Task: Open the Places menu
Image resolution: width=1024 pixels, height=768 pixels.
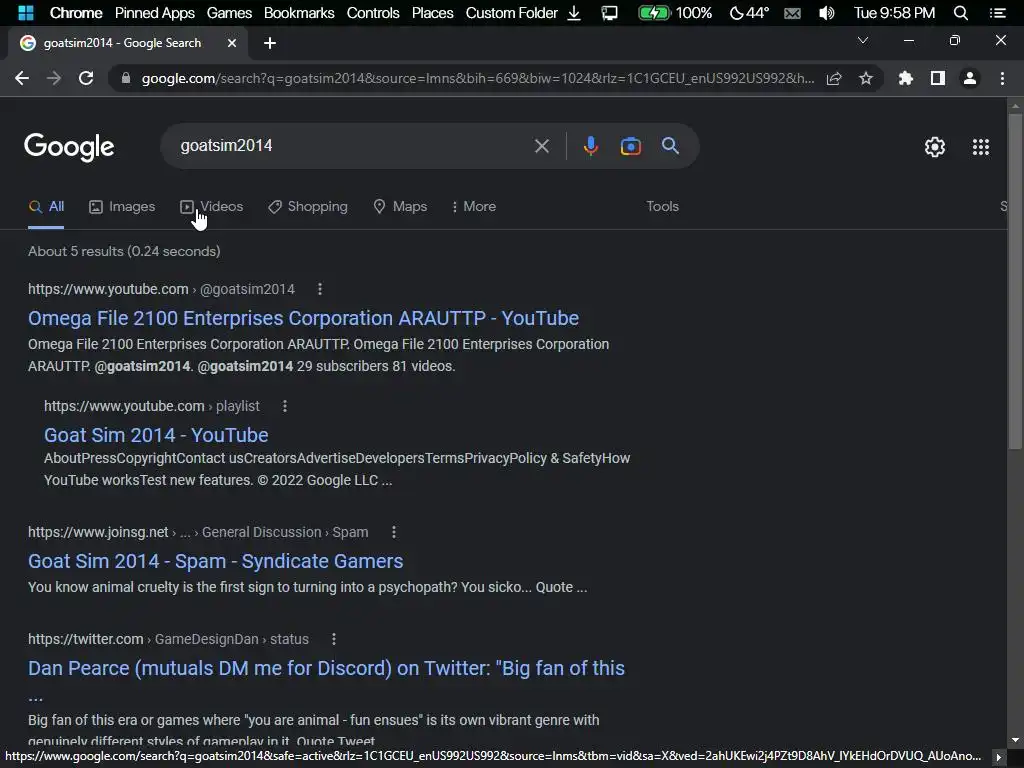Action: 432,12
